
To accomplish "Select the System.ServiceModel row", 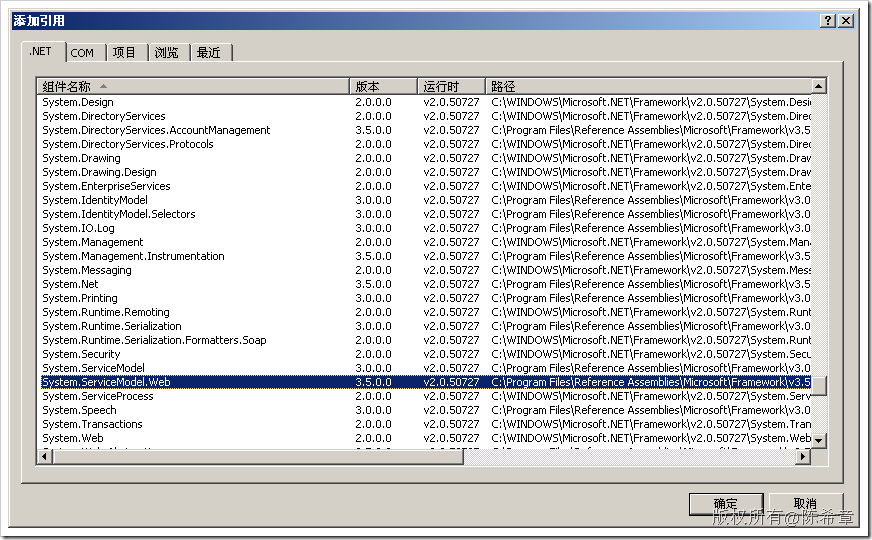I will 426,368.
